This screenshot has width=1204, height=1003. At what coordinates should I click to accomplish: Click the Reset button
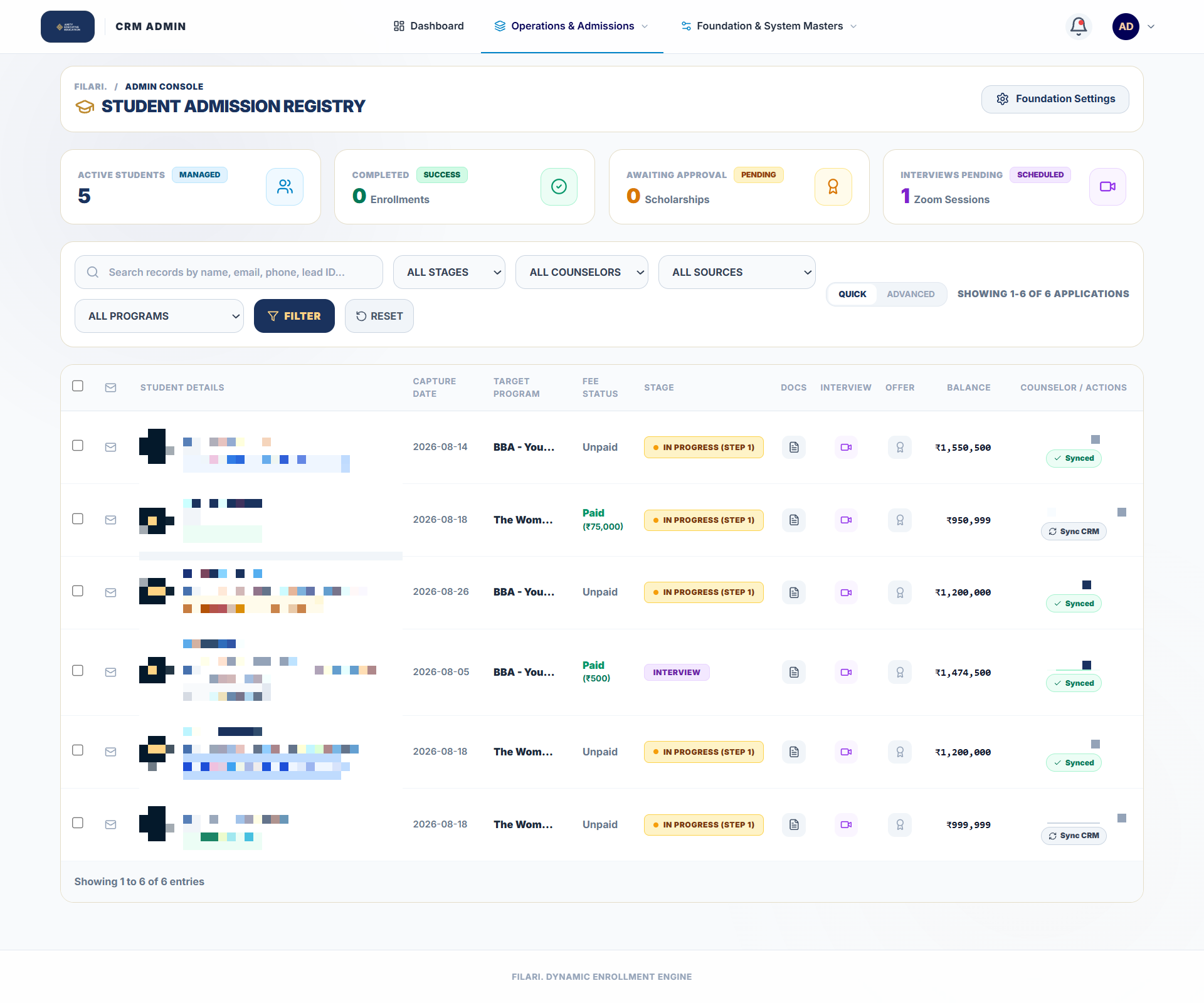click(x=379, y=316)
